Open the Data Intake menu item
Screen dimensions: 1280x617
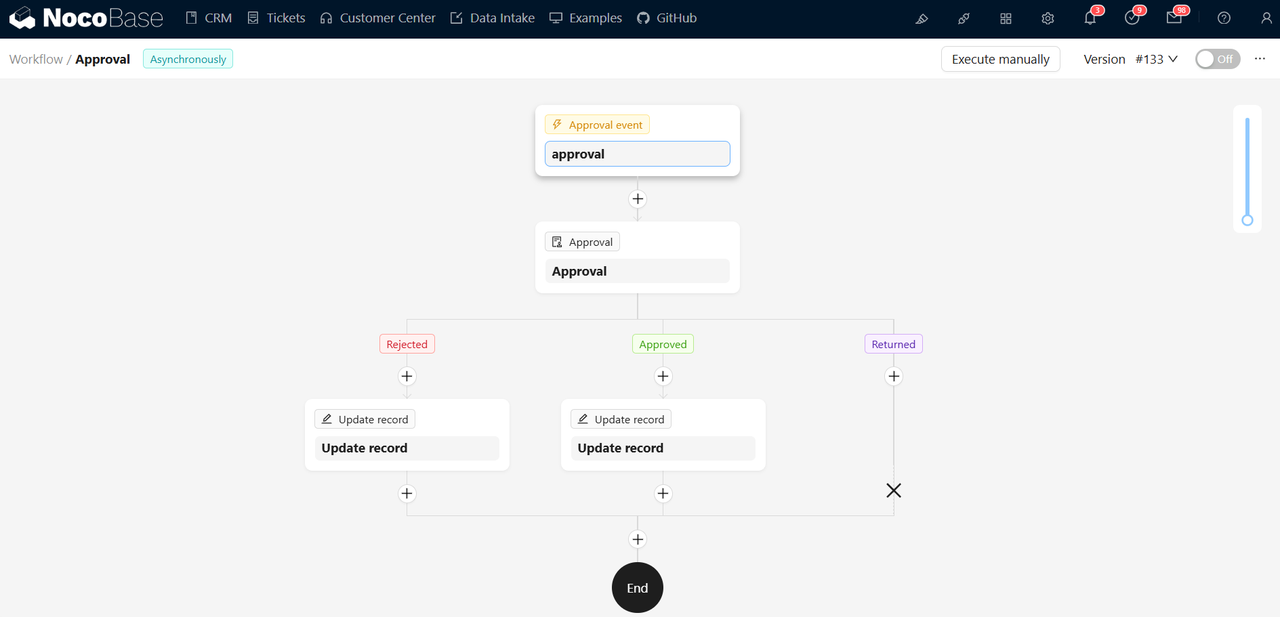point(491,18)
